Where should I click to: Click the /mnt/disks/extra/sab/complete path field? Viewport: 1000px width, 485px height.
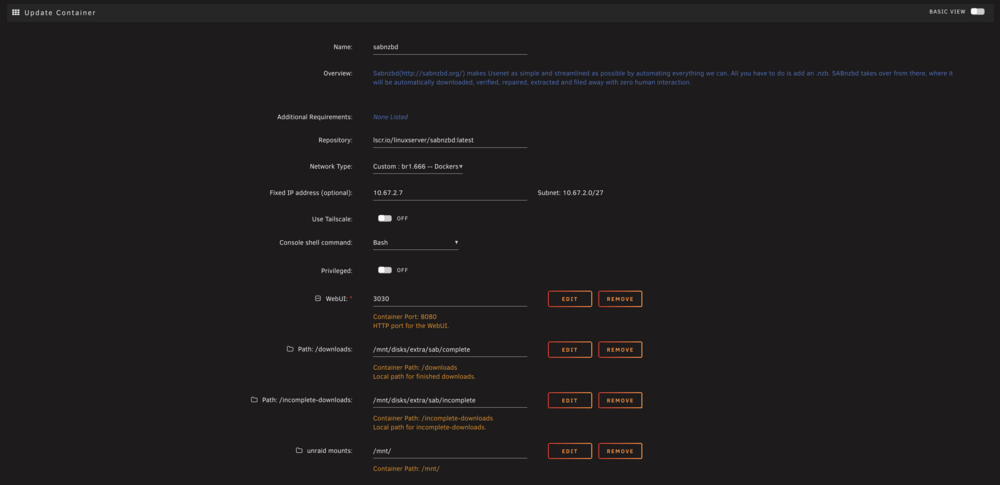tap(450, 350)
